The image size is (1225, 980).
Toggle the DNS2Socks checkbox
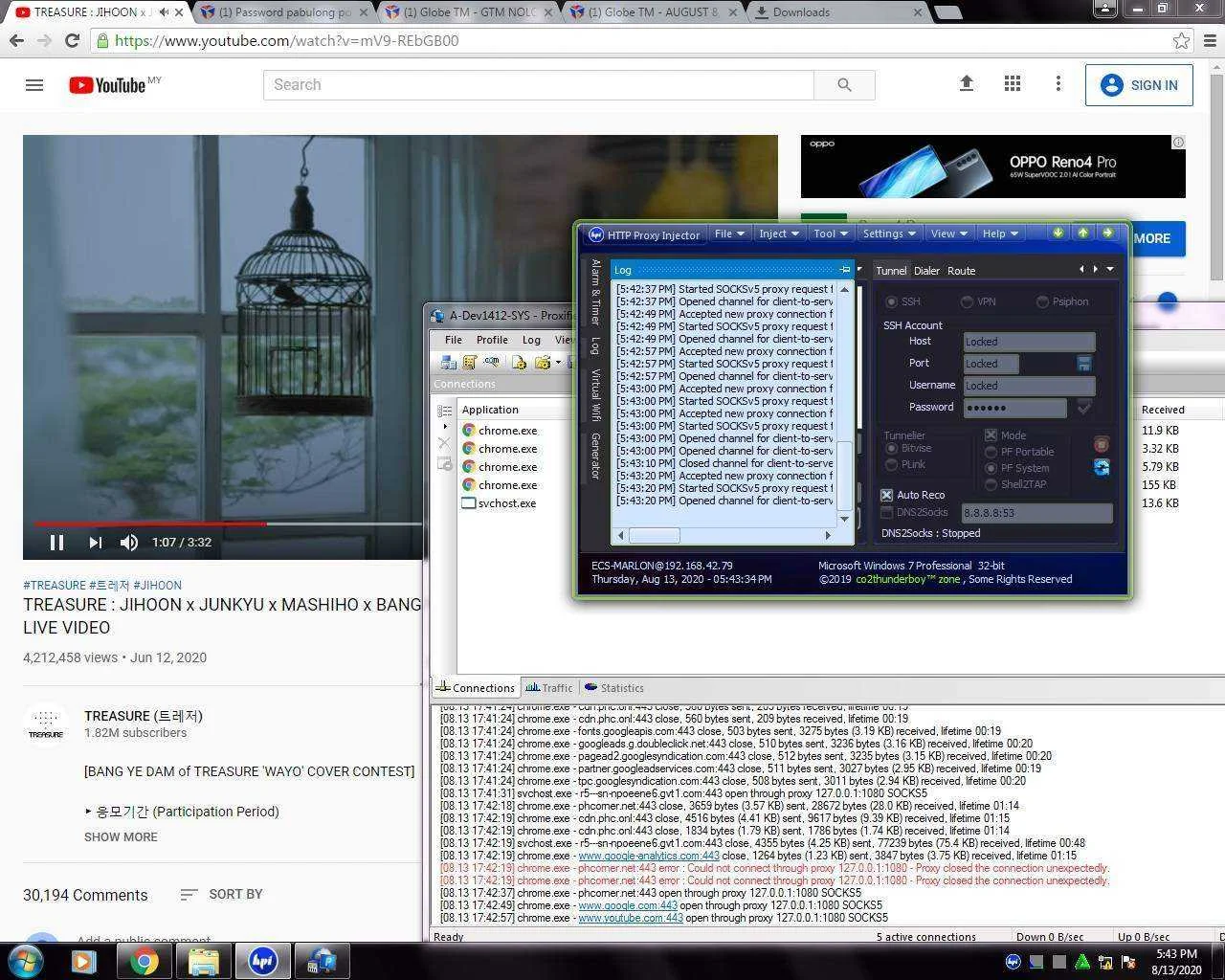click(886, 513)
